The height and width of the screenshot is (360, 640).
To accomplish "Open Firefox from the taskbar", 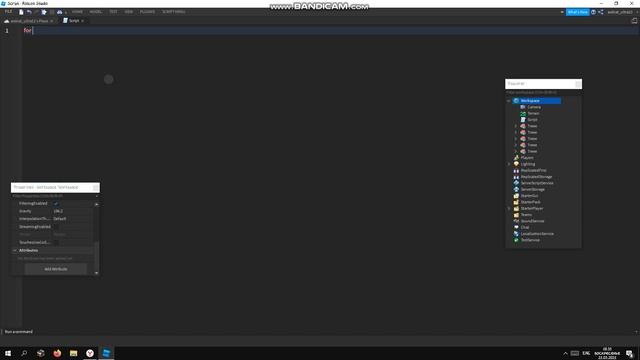I will tap(57, 353).
